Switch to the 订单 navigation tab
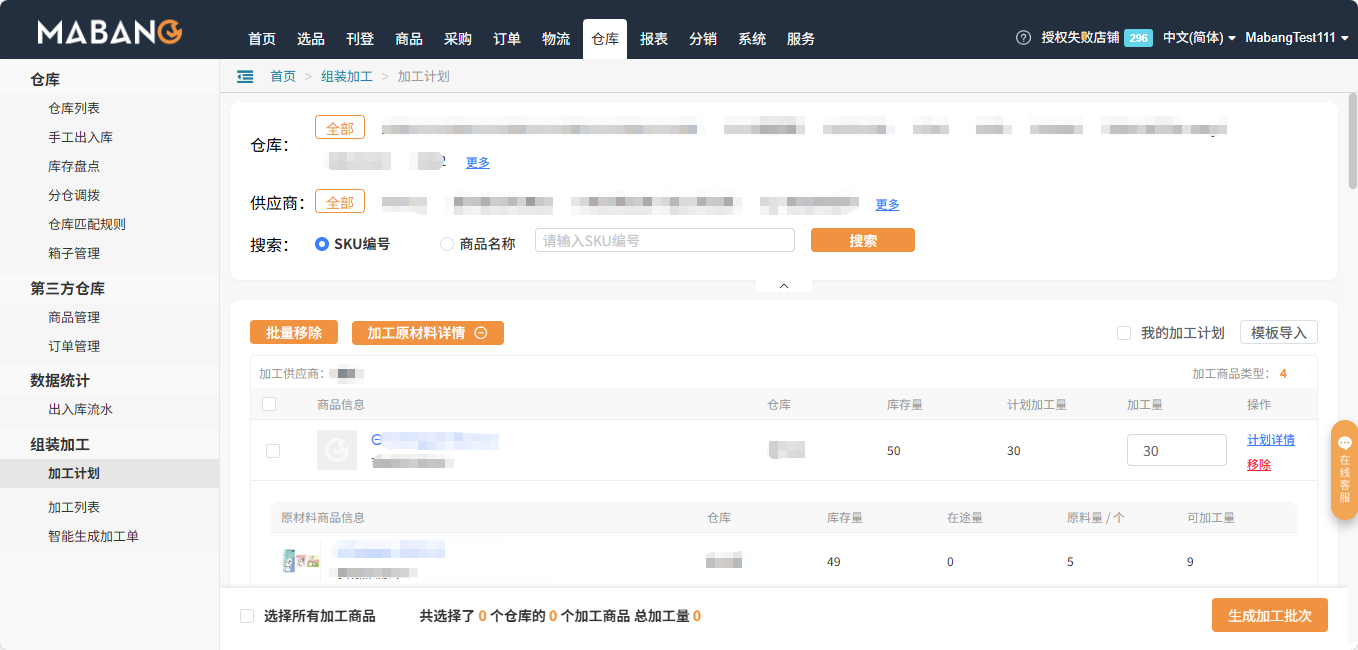Screen dimensions: 1358x650 507,38
